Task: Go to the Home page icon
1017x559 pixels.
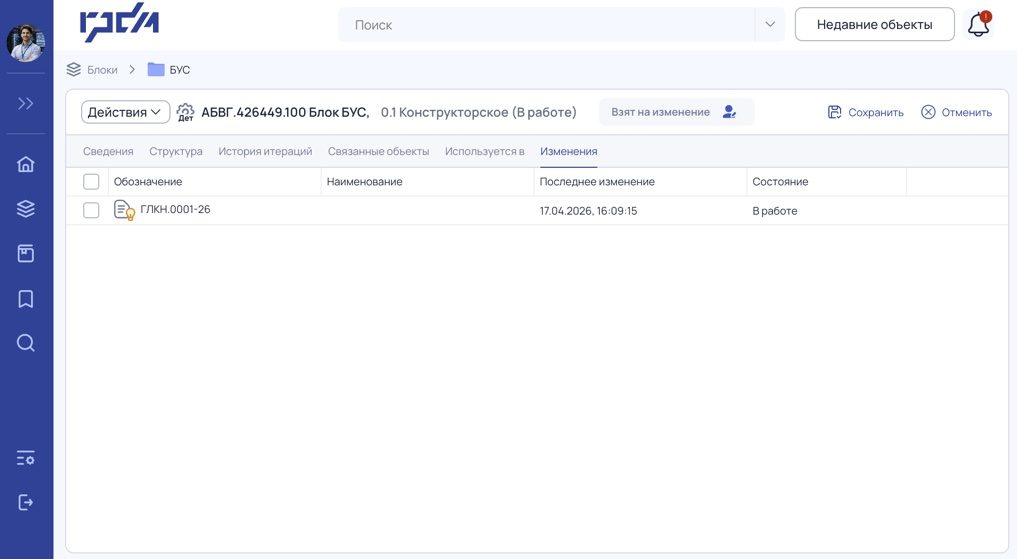Action: click(25, 164)
